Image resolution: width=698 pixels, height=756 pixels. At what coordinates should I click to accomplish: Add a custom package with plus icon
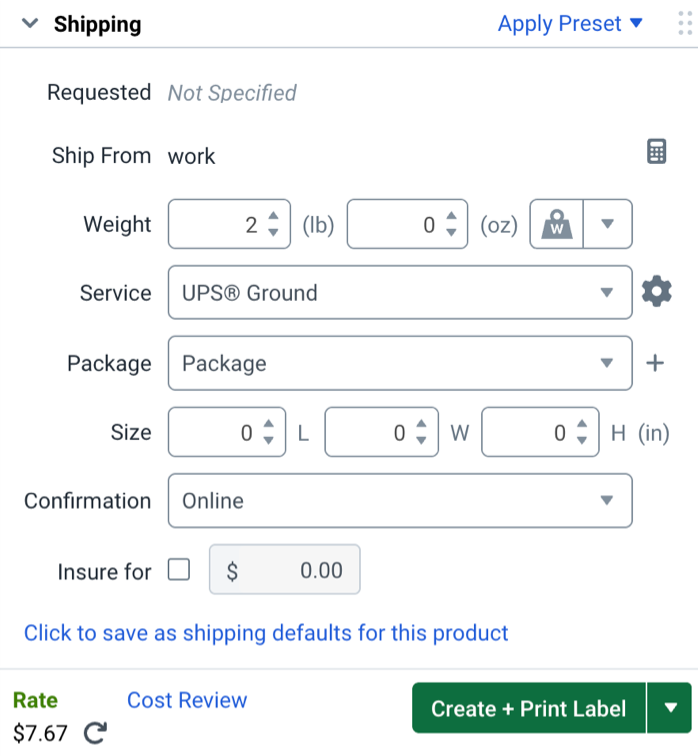[x=655, y=363]
